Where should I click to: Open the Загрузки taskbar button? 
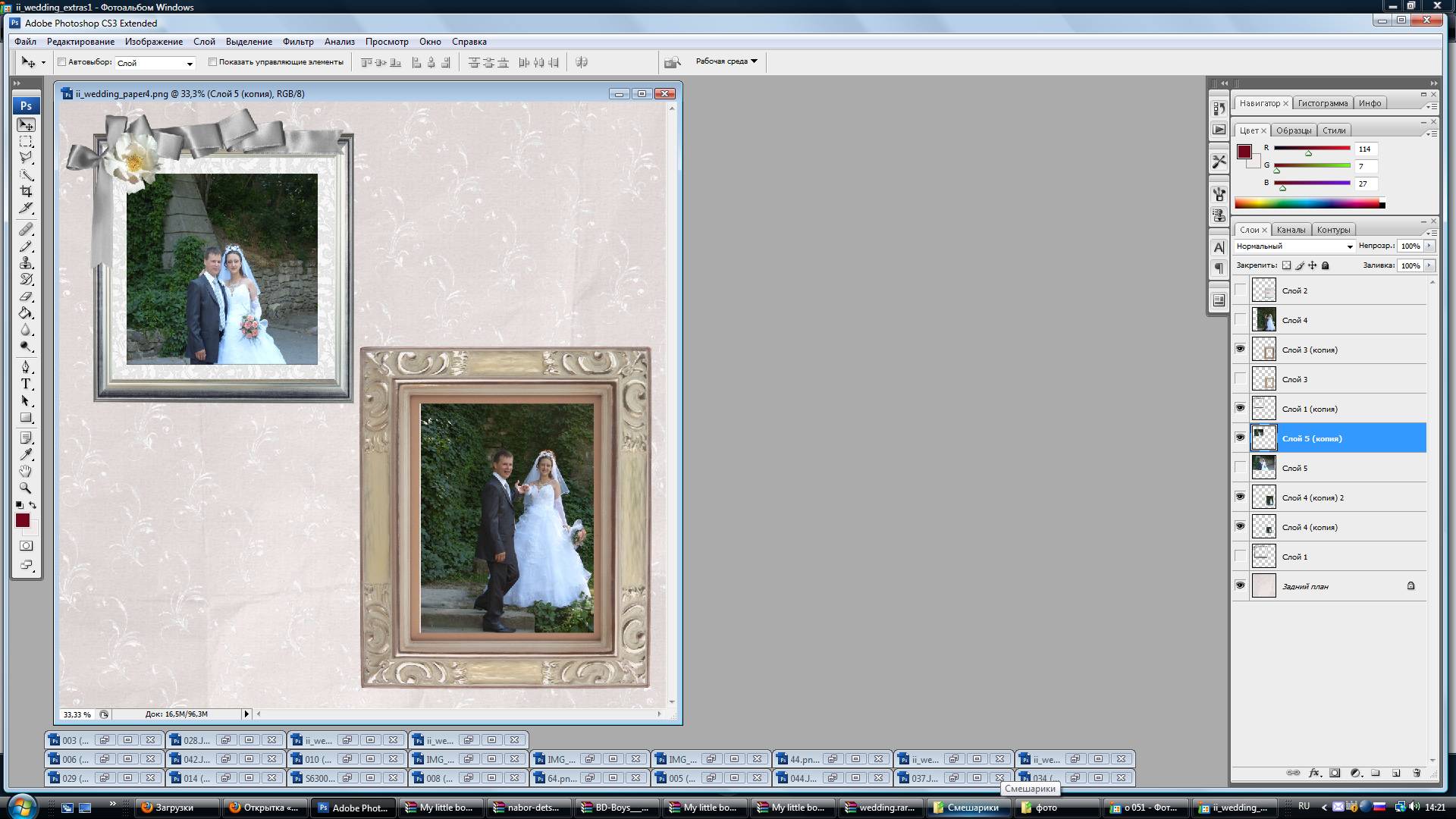tap(177, 808)
